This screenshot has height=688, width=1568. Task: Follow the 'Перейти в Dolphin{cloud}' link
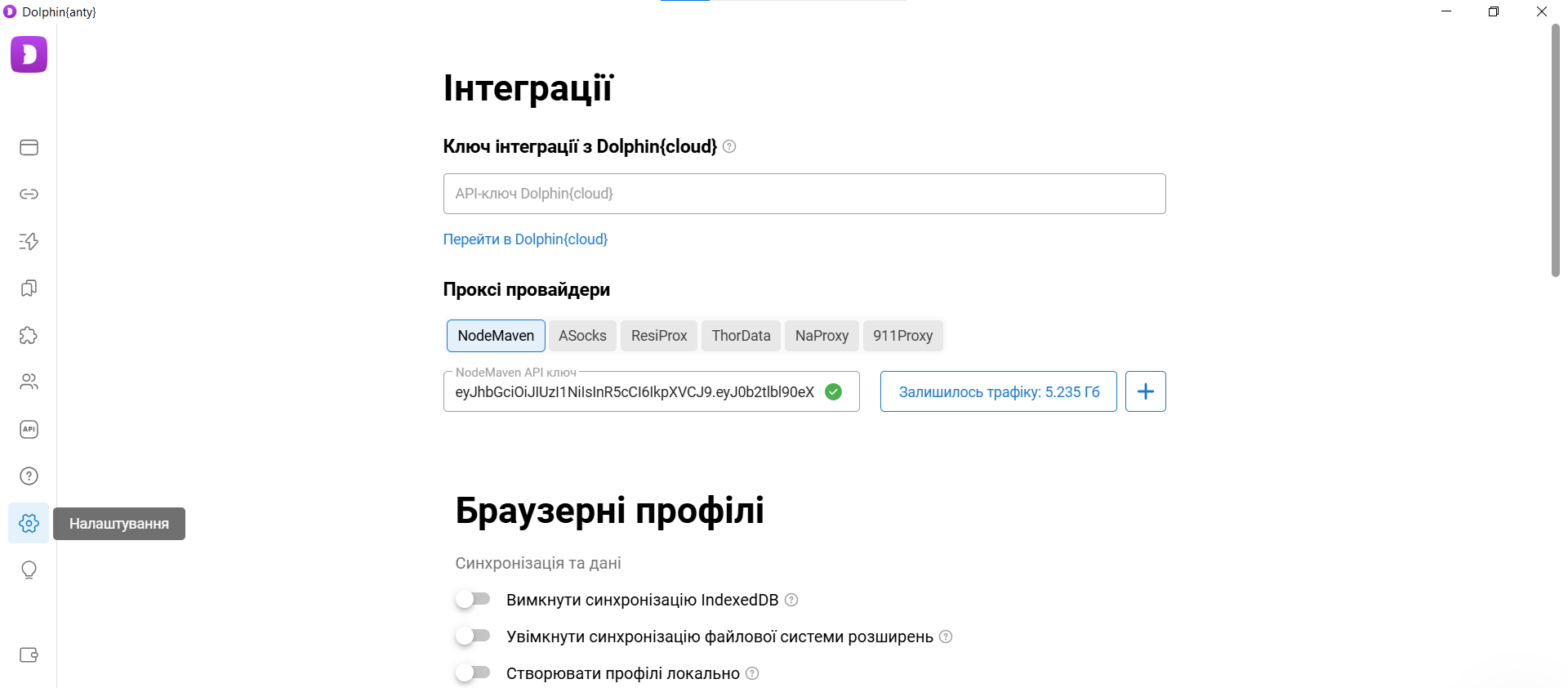click(x=525, y=239)
